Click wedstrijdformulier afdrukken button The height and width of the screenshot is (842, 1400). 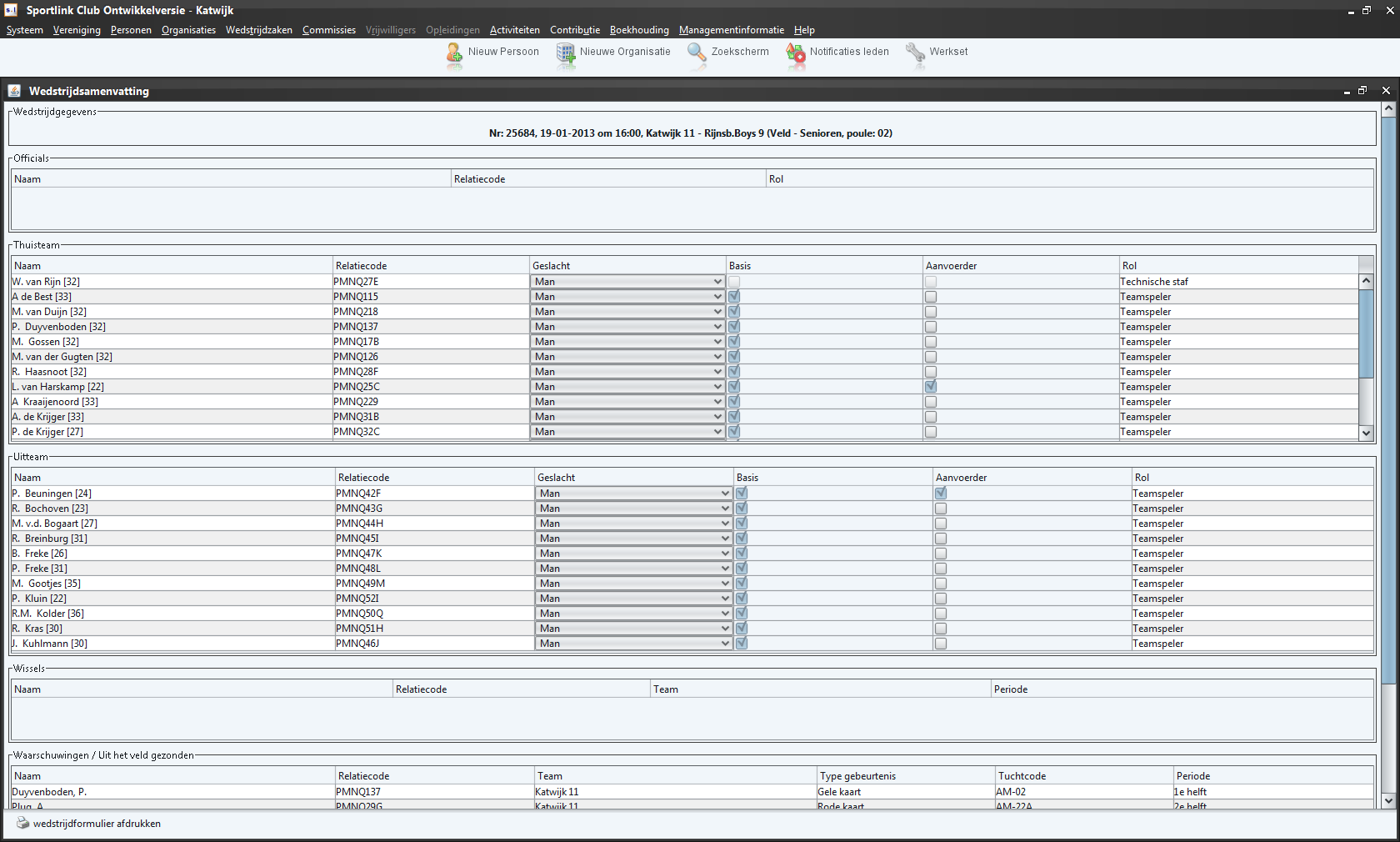pos(89,824)
